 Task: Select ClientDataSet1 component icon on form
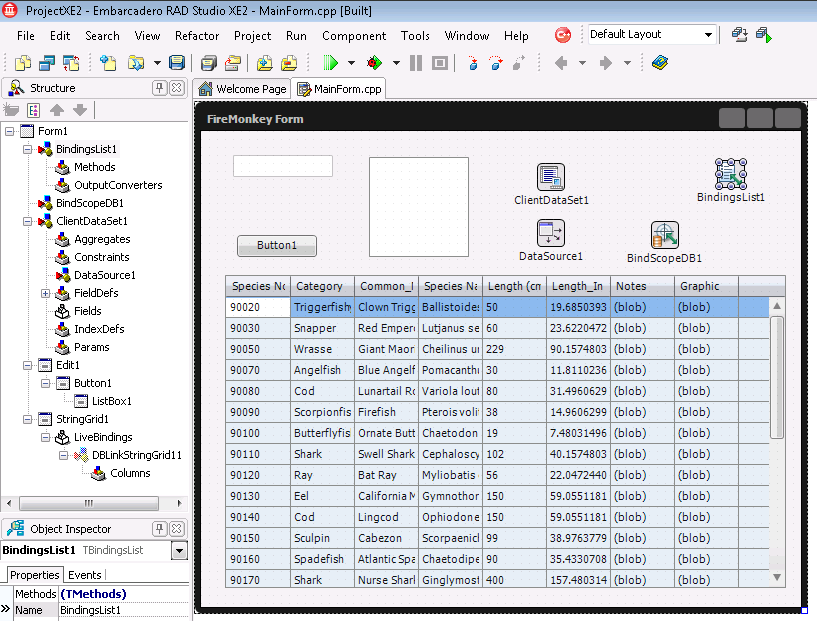click(551, 177)
